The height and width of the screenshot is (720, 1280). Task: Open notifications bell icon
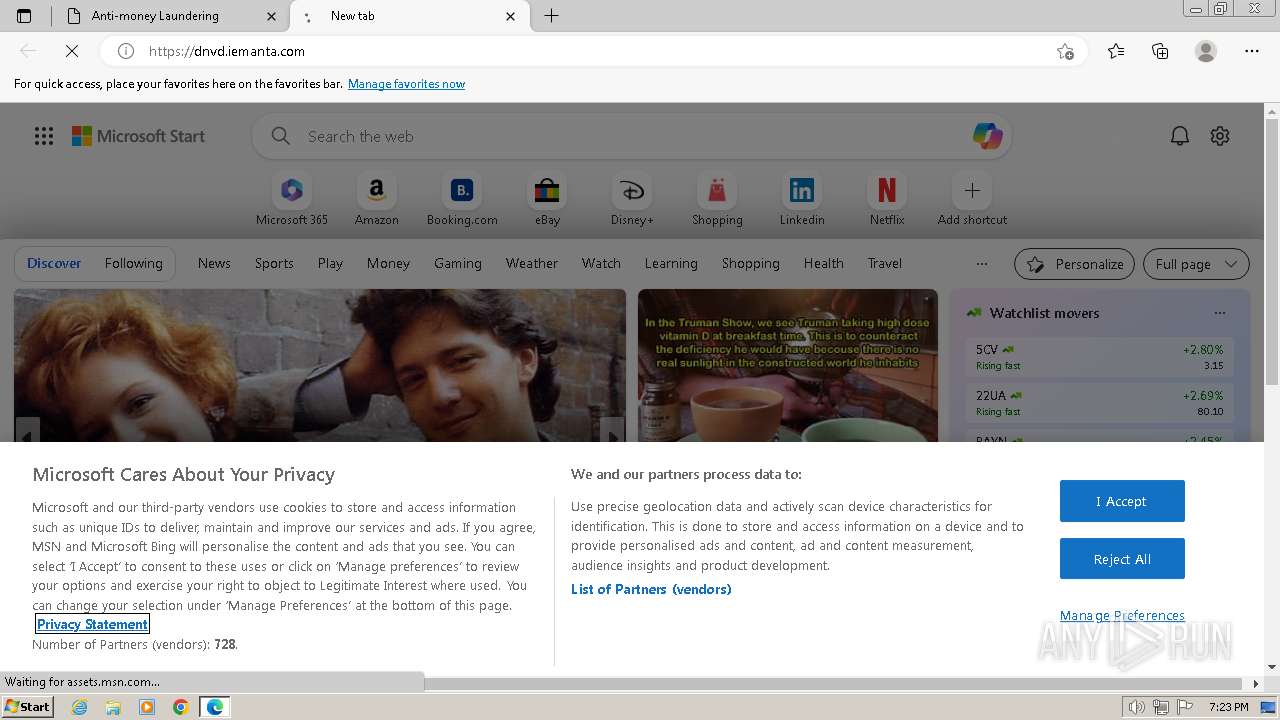tap(1180, 136)
